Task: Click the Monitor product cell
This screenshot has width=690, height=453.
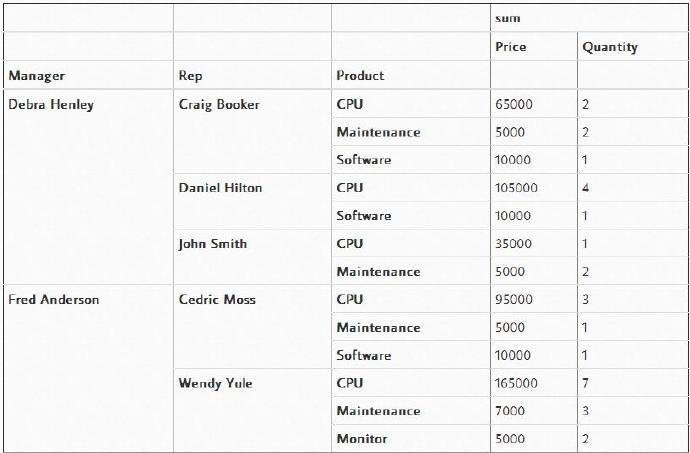Action: point(362,439)
